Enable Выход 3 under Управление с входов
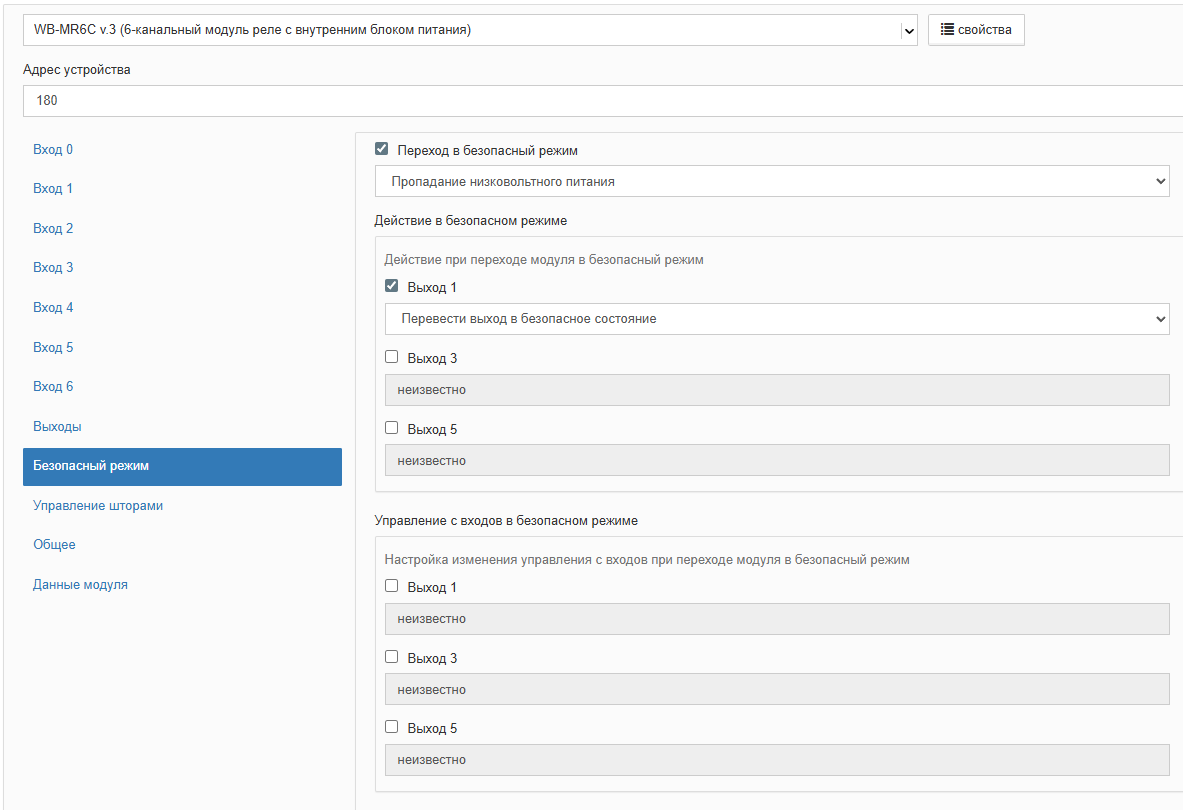This screenshot has height=810, width=1183. pyautogui.click(x=392, y=657)
